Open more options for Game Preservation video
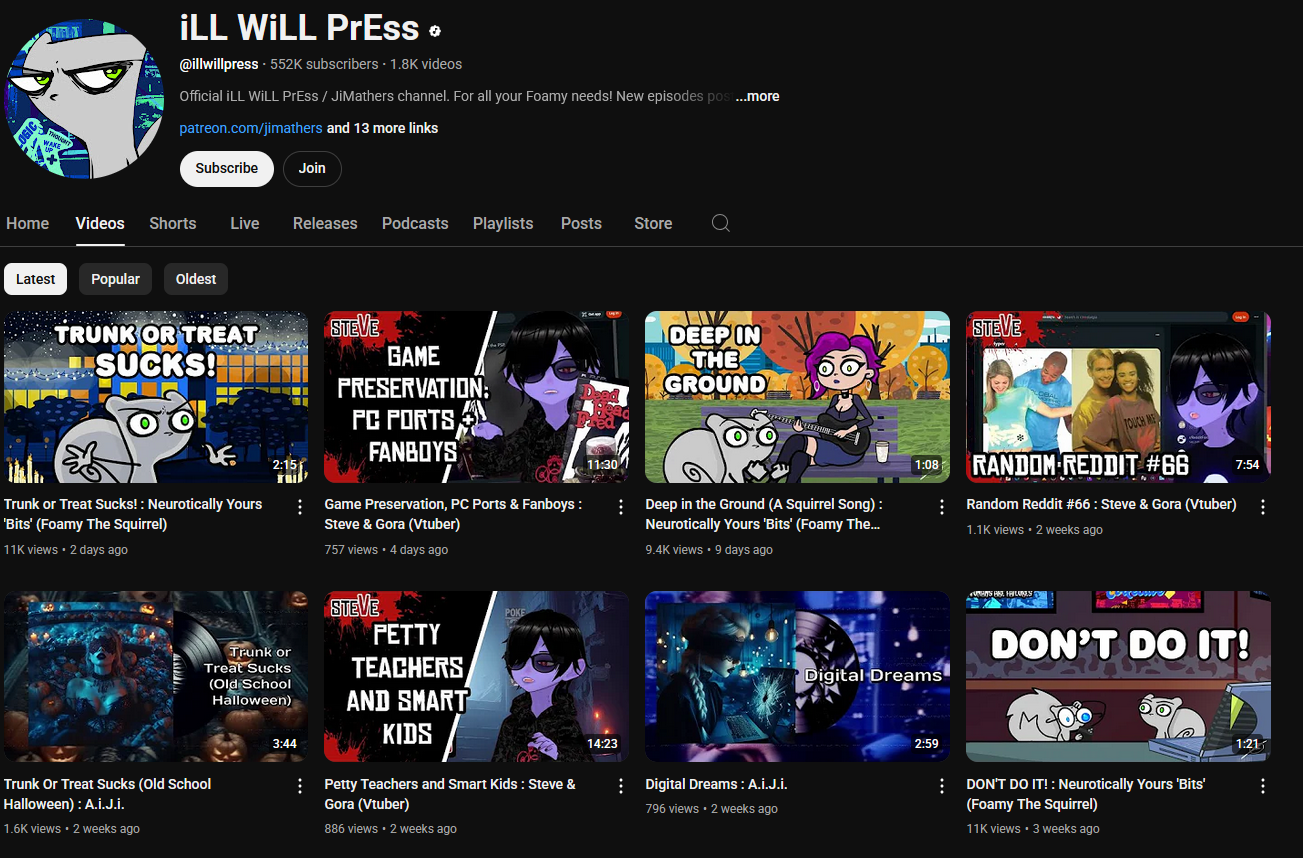 [621, 507]
